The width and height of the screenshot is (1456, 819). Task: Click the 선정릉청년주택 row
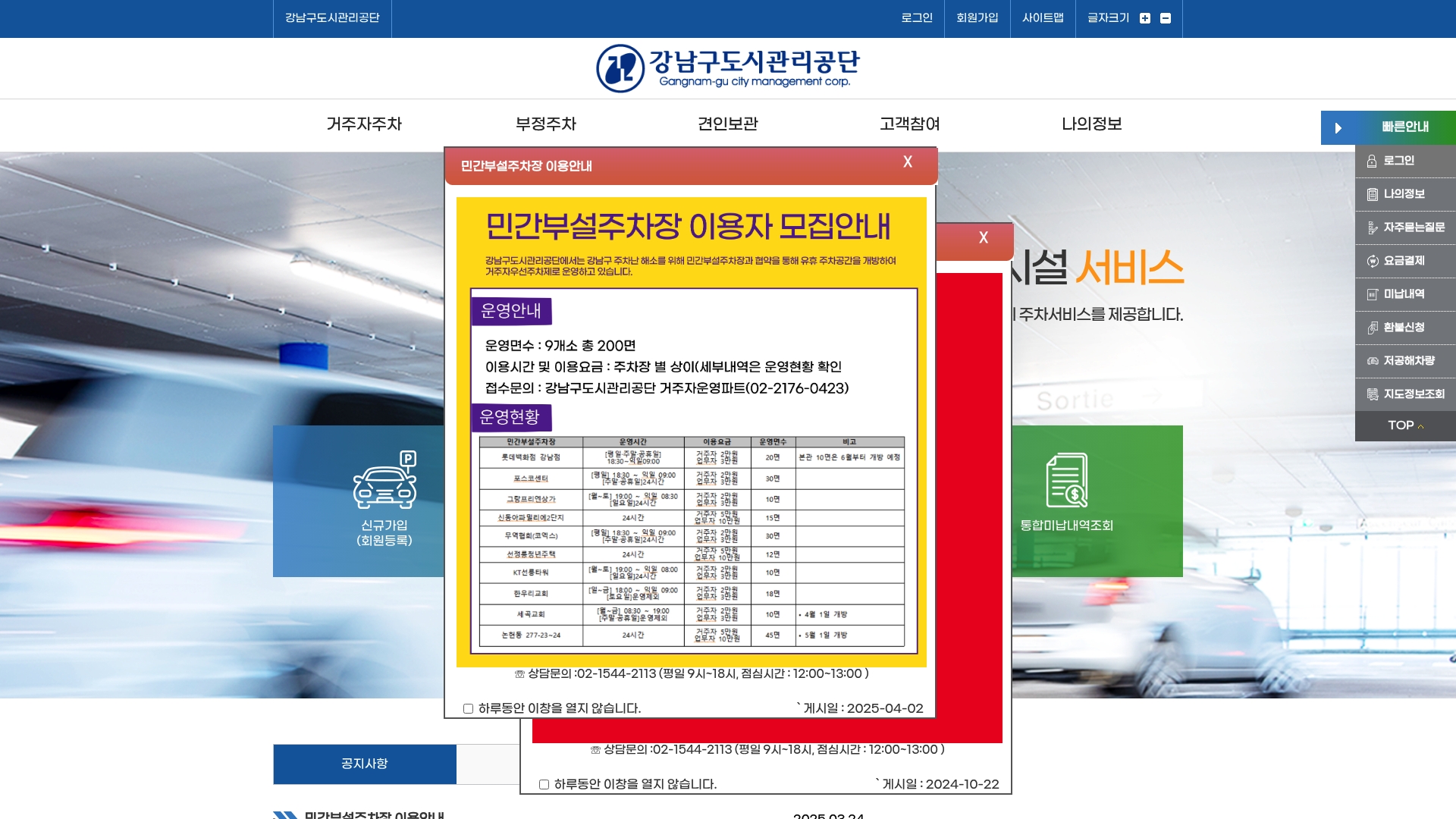pyautogui.click(x=692, y=554)
